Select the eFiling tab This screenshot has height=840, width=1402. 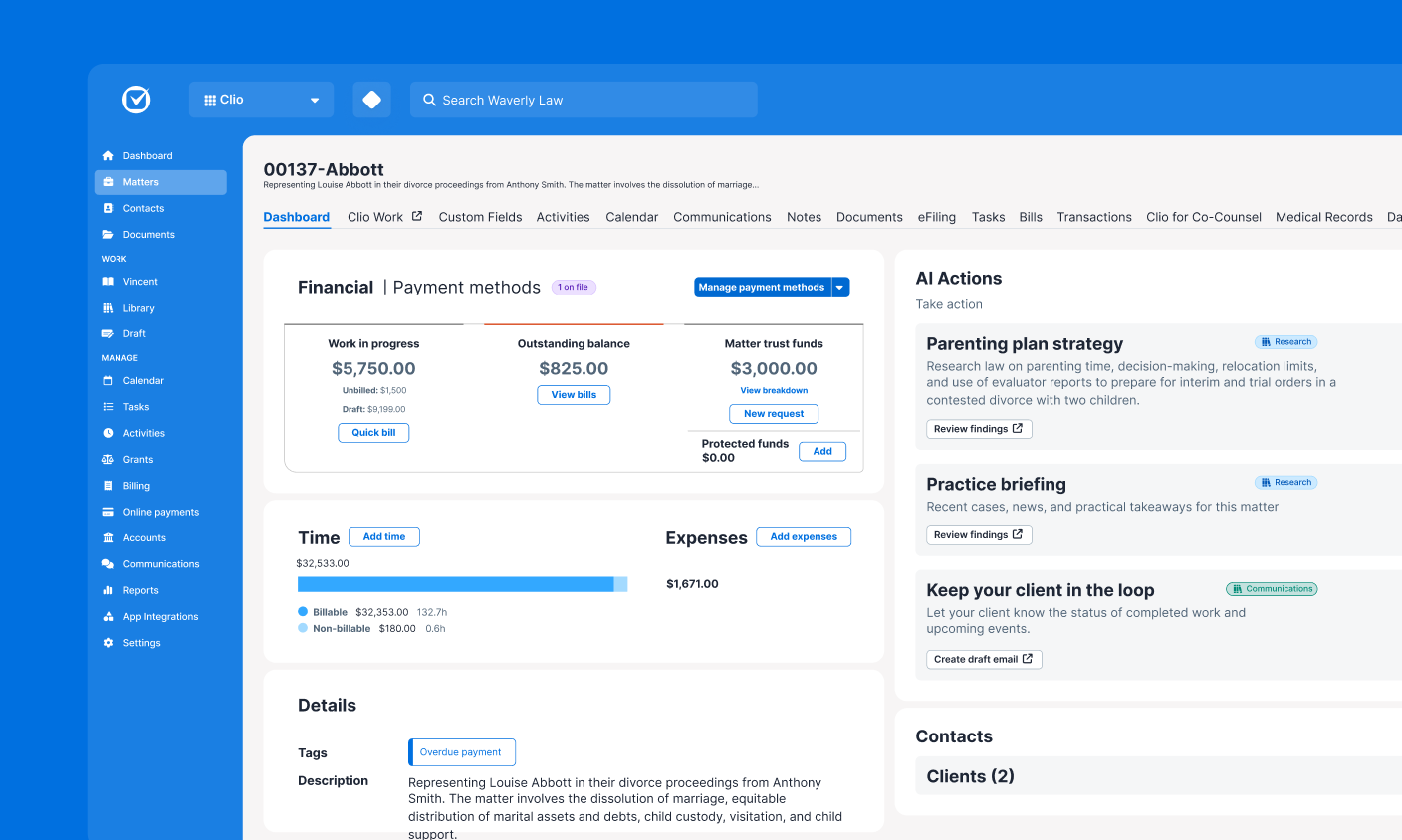point(937,217)
